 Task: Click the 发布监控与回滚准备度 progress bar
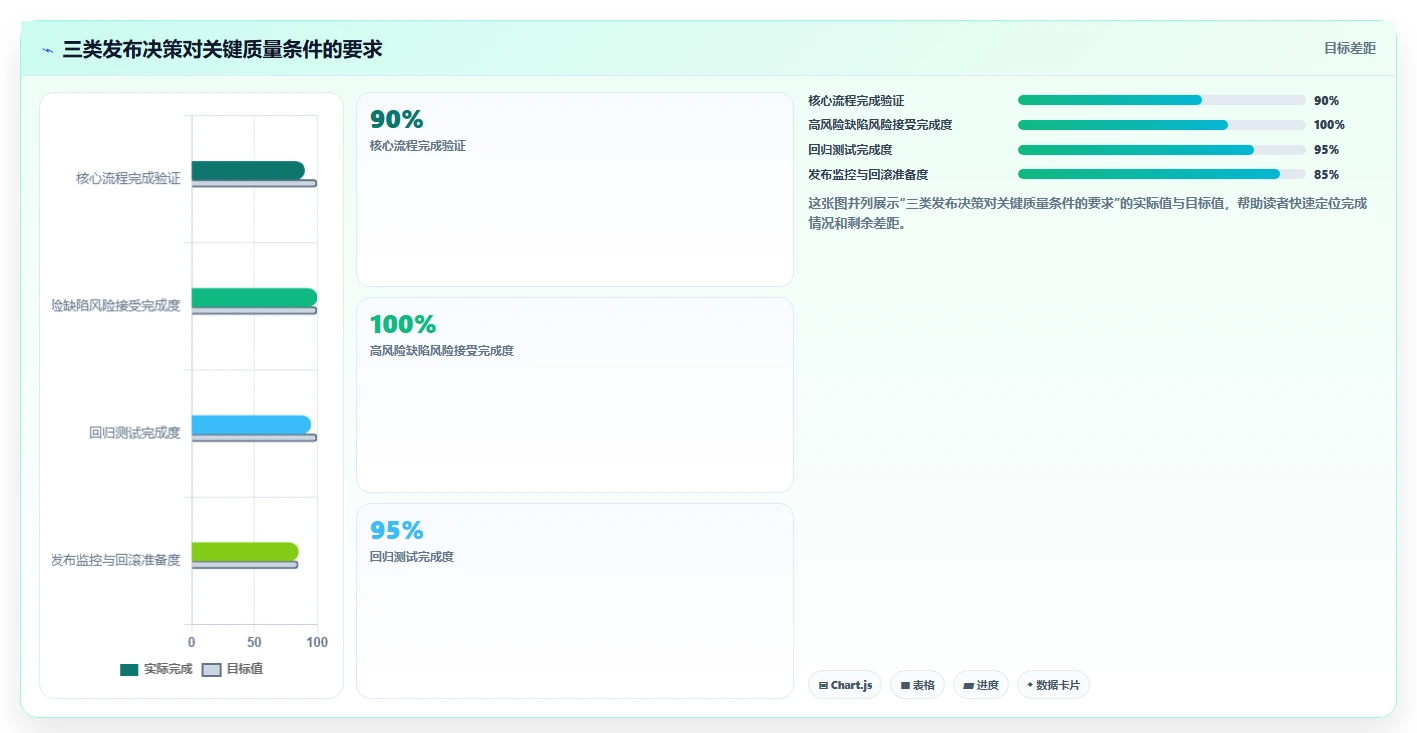point(1162,174)
